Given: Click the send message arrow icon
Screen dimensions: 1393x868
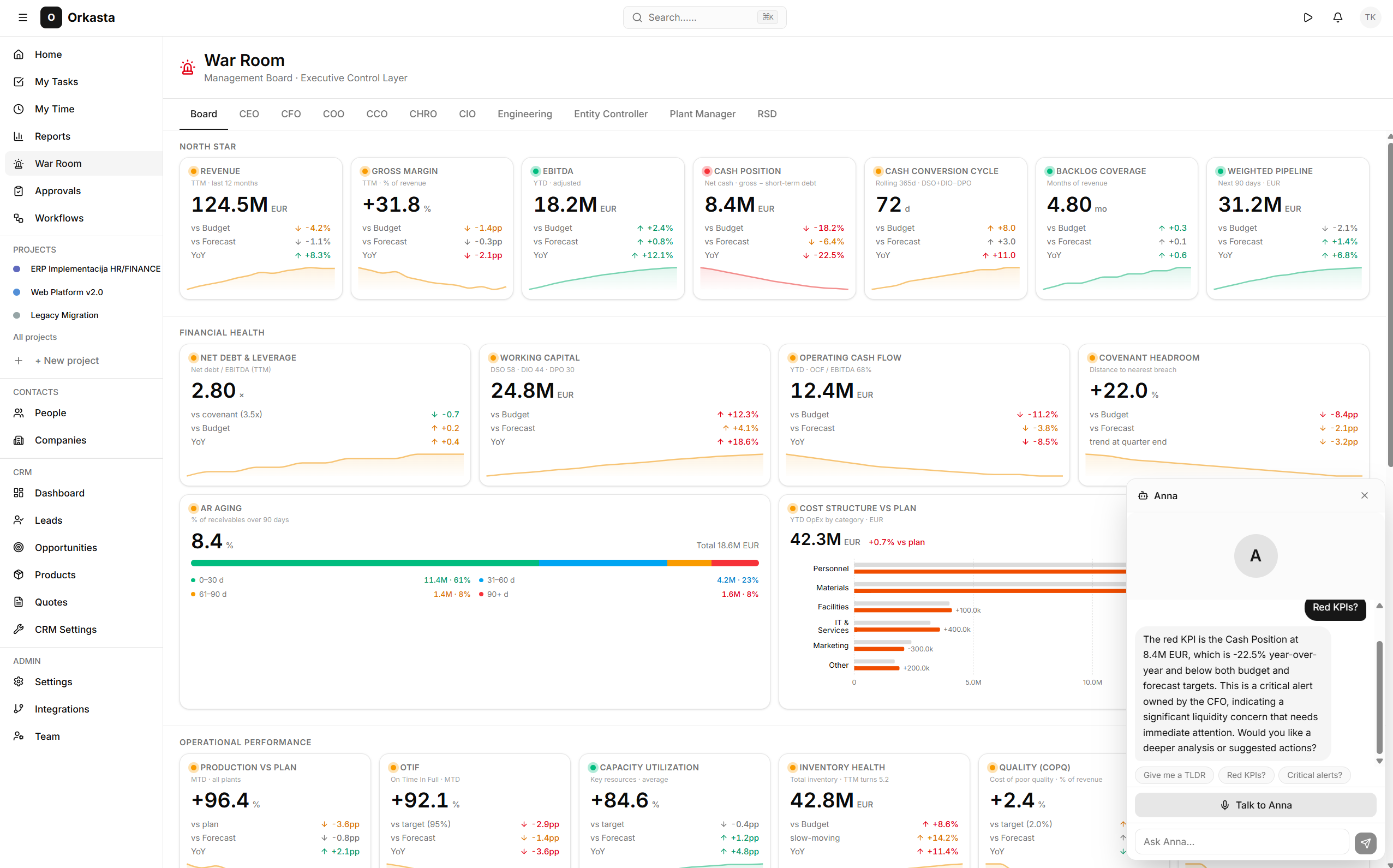Looking at the screenshot, I should point(1366,843).
